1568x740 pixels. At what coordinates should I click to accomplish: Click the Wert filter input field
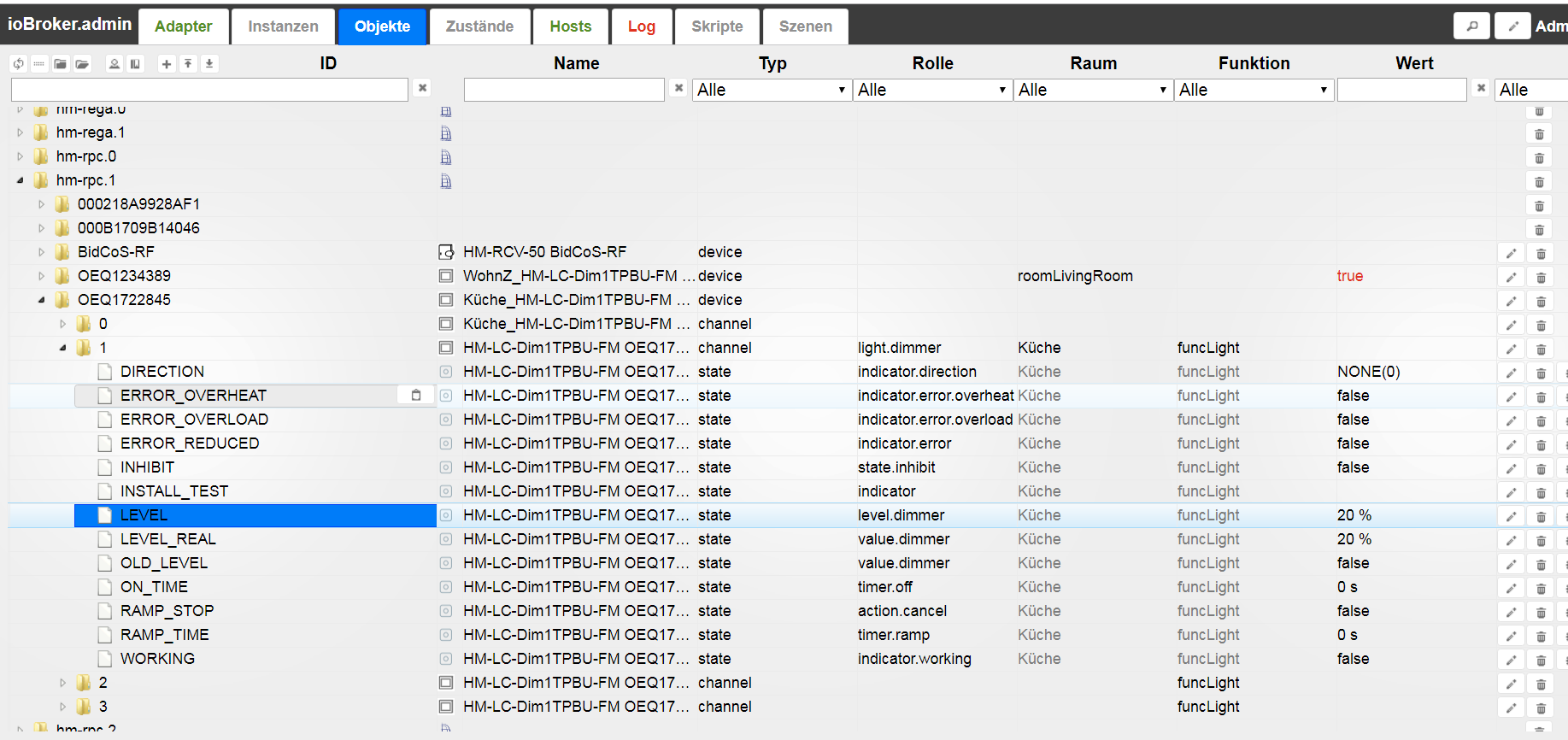coord(1402,90)
